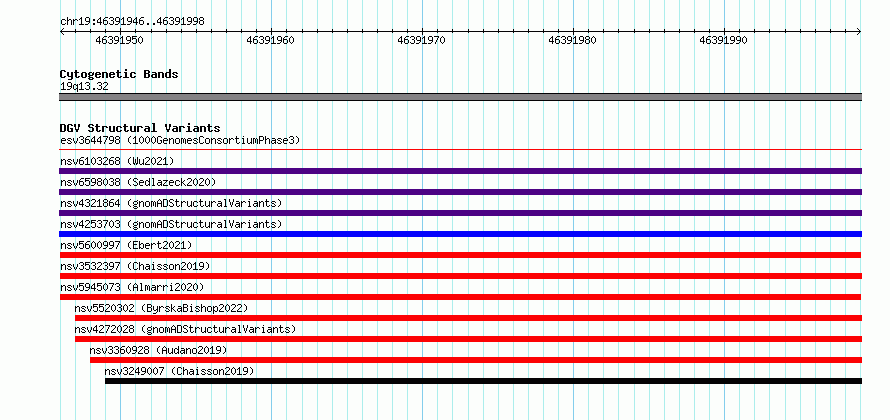This screenshot has height=420, width=890.
Task: Click the red bar for nsv5600997
Action: pyautogui.click(x=460, y=255)
